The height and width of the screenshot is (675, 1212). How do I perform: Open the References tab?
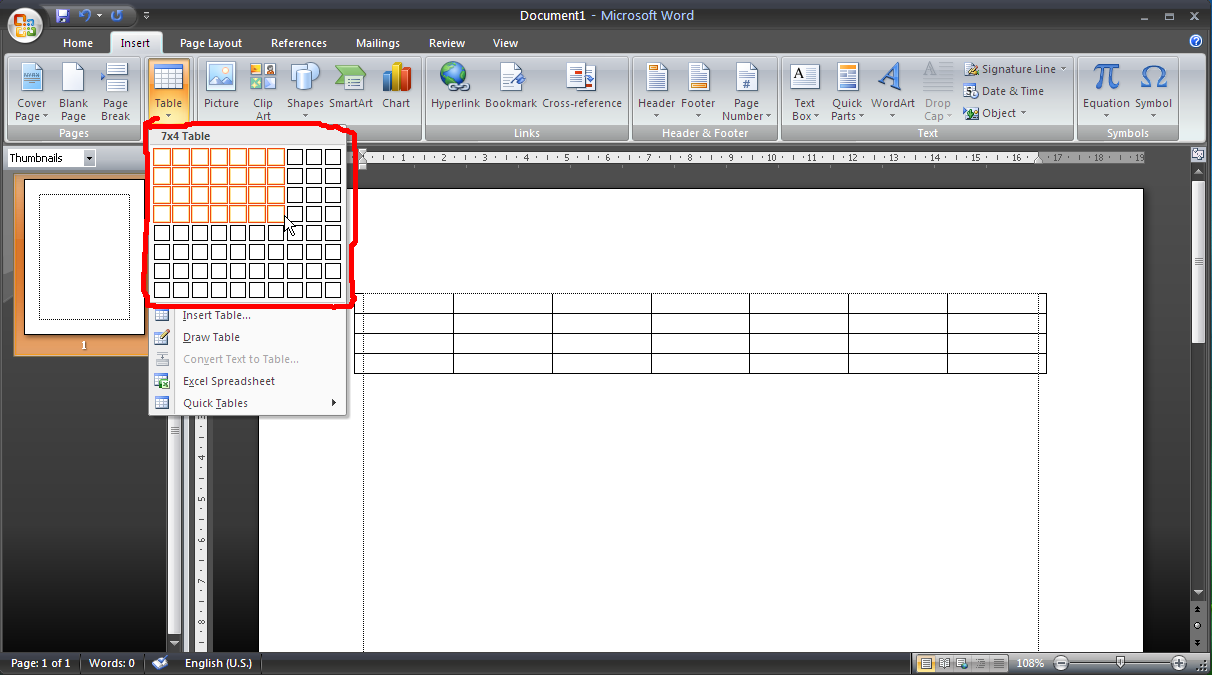coord(299,43)
